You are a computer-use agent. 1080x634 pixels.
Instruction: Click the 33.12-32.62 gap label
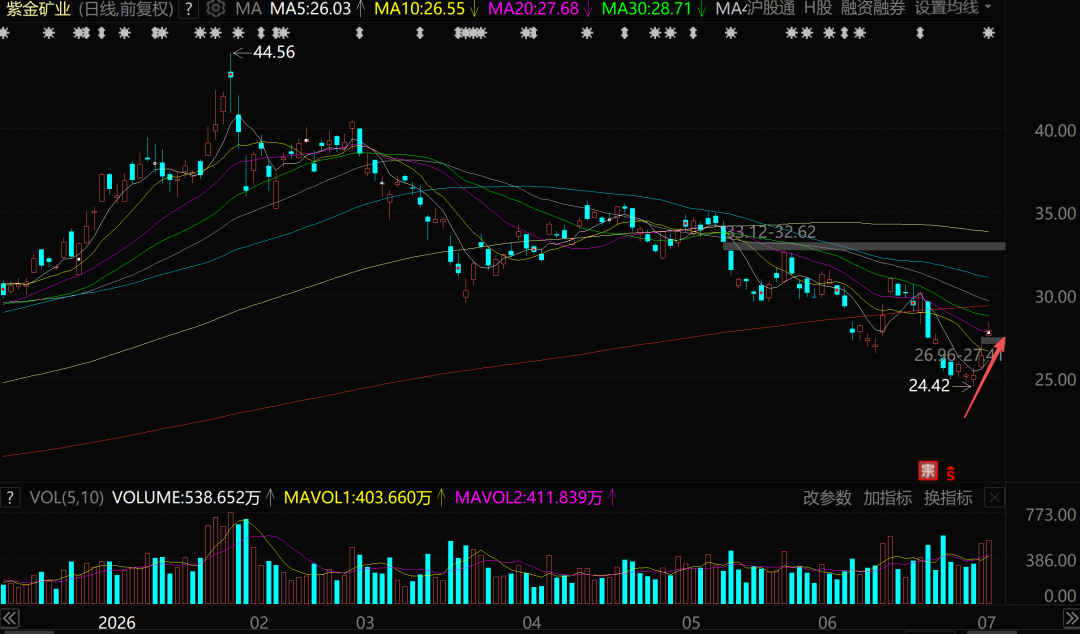771,232
